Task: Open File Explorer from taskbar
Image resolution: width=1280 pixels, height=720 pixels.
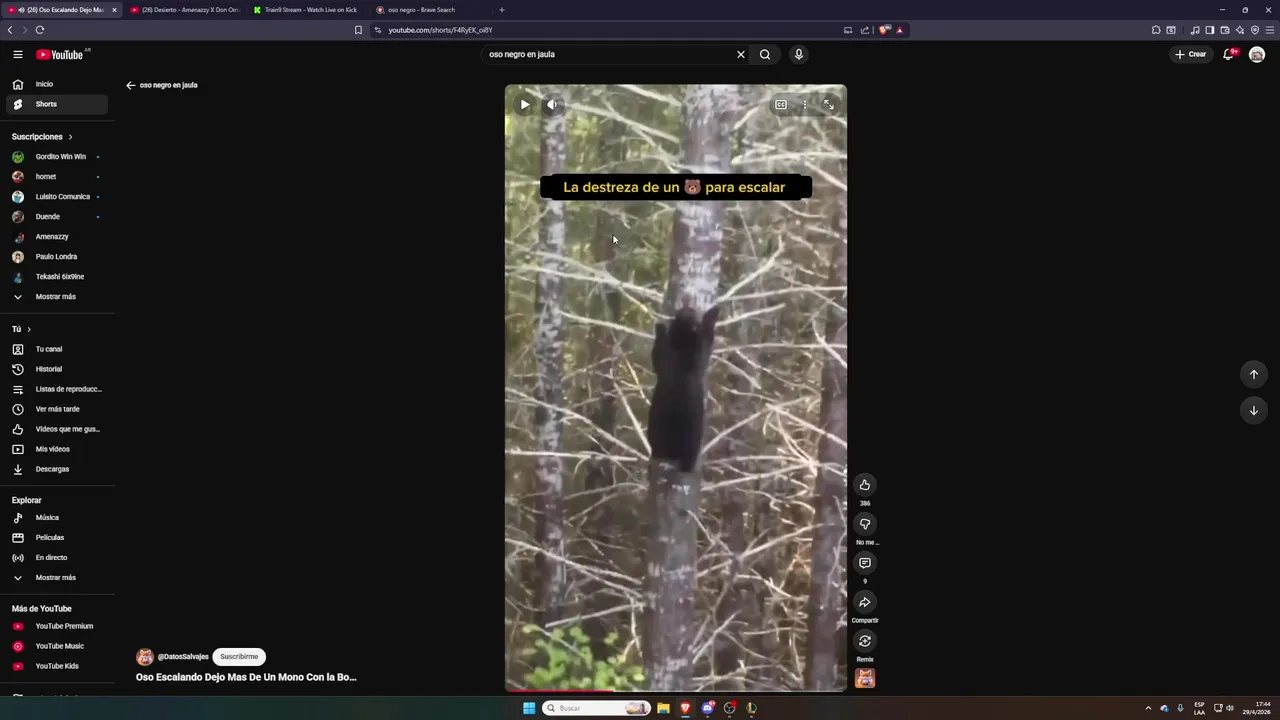Action: pos(663,708)
